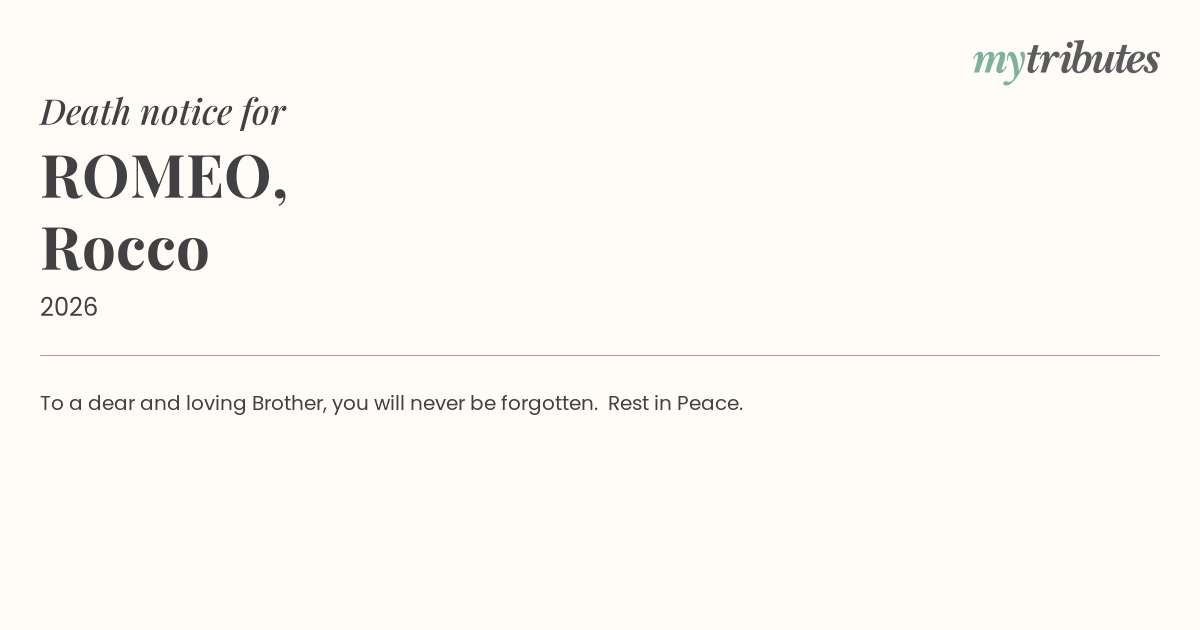Click the word "Rest" in the message
Image resolution: width=1200 pixels, height=630 pixels.
click(x=627, y=404)
